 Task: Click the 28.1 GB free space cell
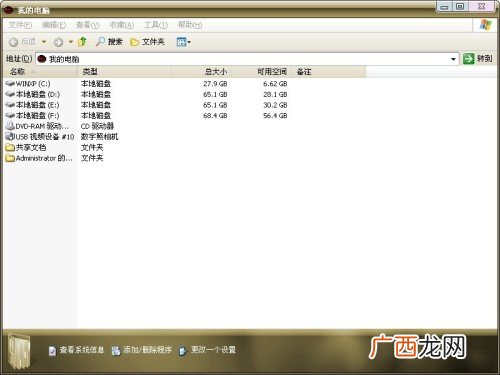(275, 94)
